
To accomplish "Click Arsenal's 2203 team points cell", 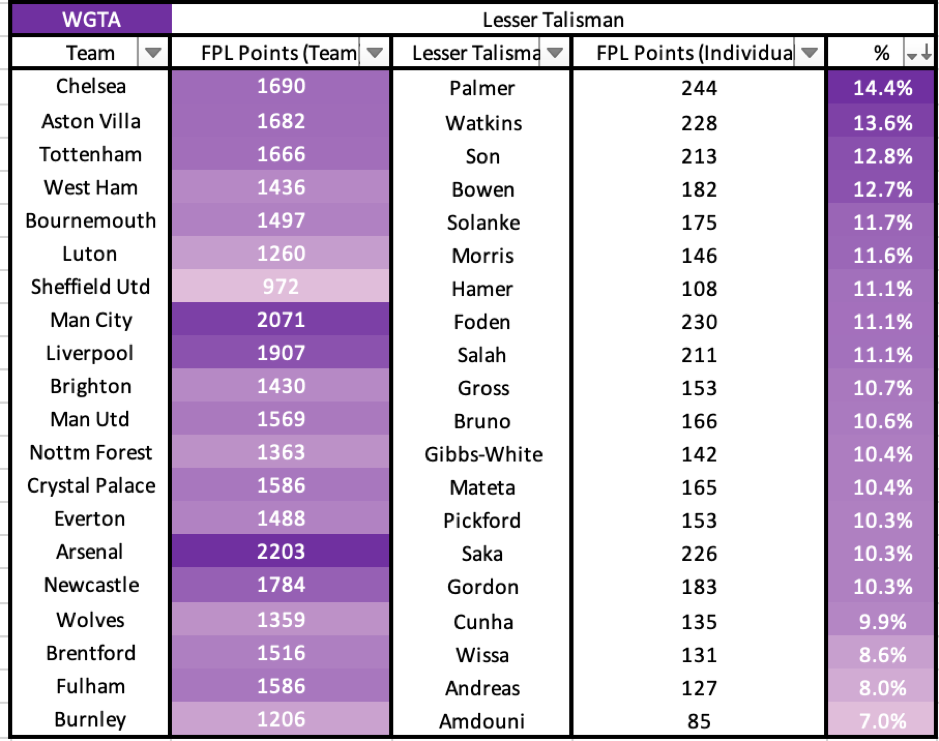I will [x=281, y=552].
